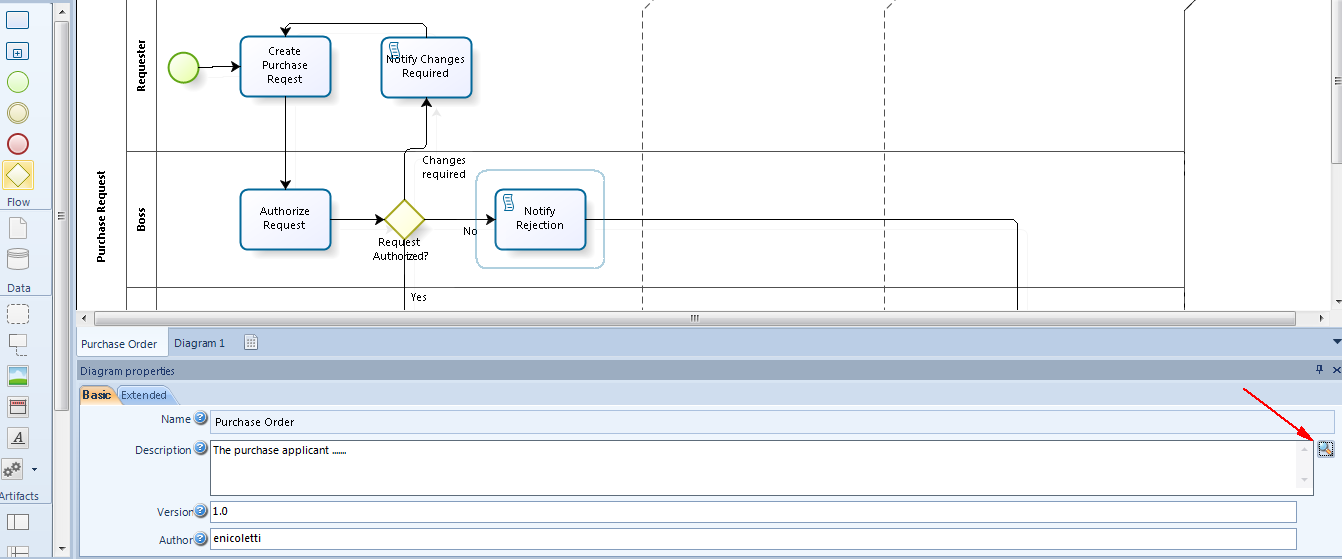
Task: Click canvas horizontal scroll left arrow
Action: [x=84, y=318]
